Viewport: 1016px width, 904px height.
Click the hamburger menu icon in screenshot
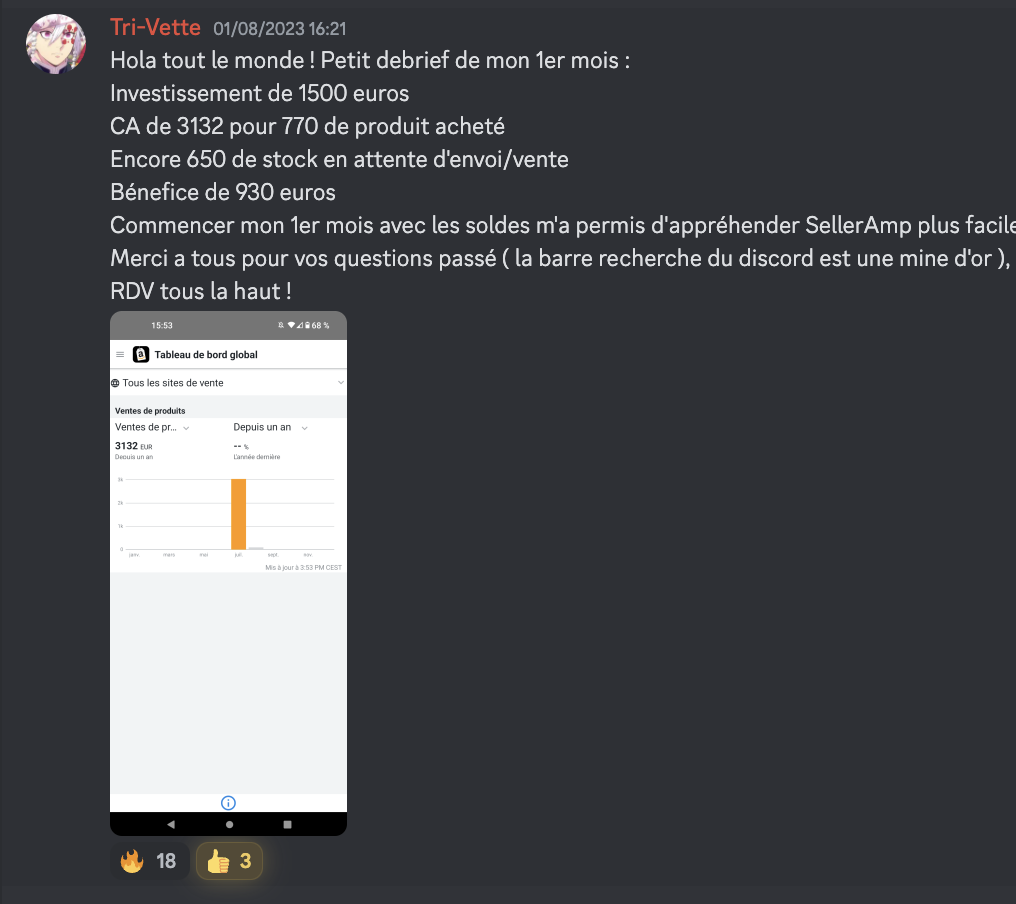120,354
